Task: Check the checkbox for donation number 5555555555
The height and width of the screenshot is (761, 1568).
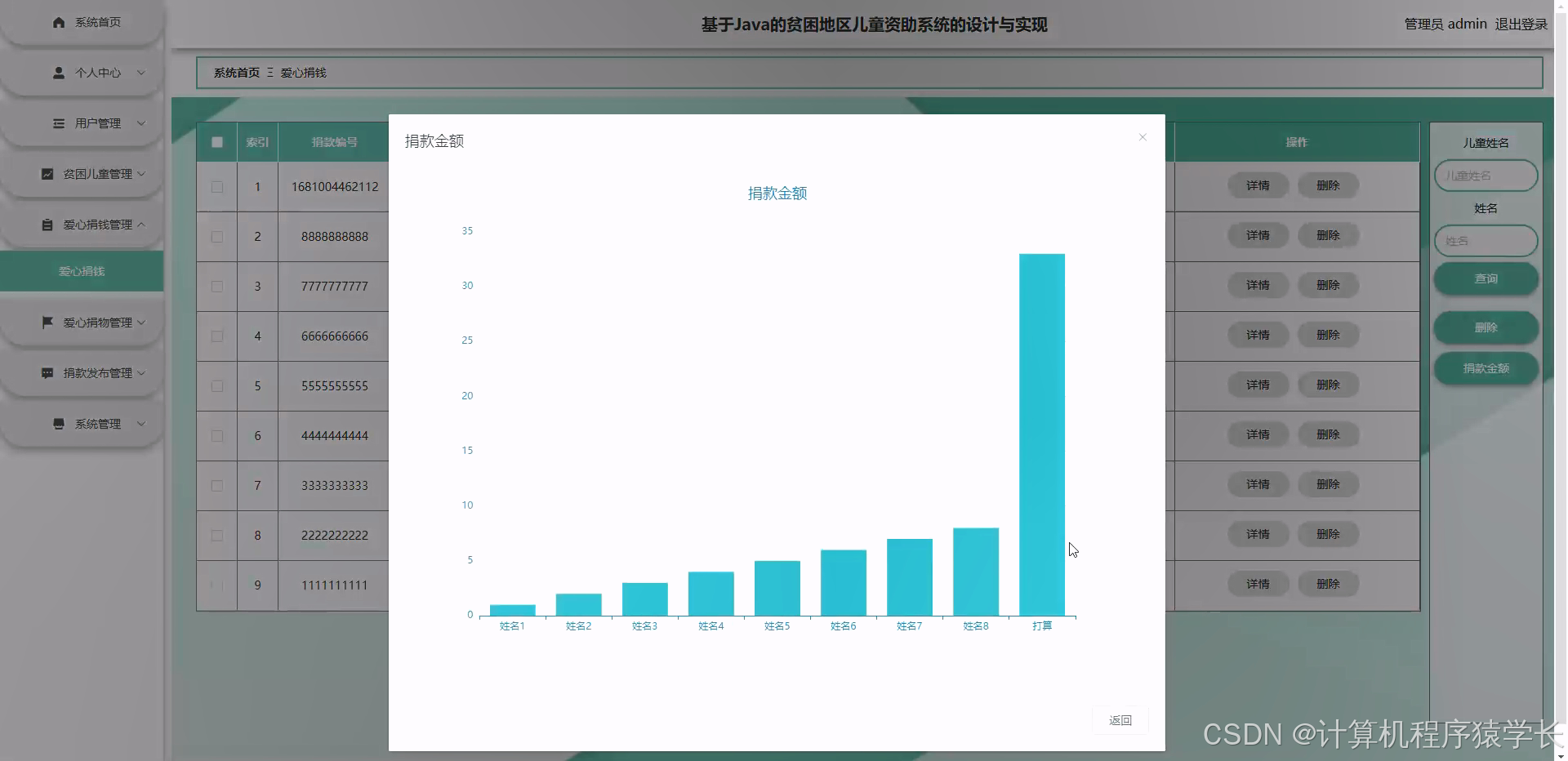Action: [x=216, y=385]
